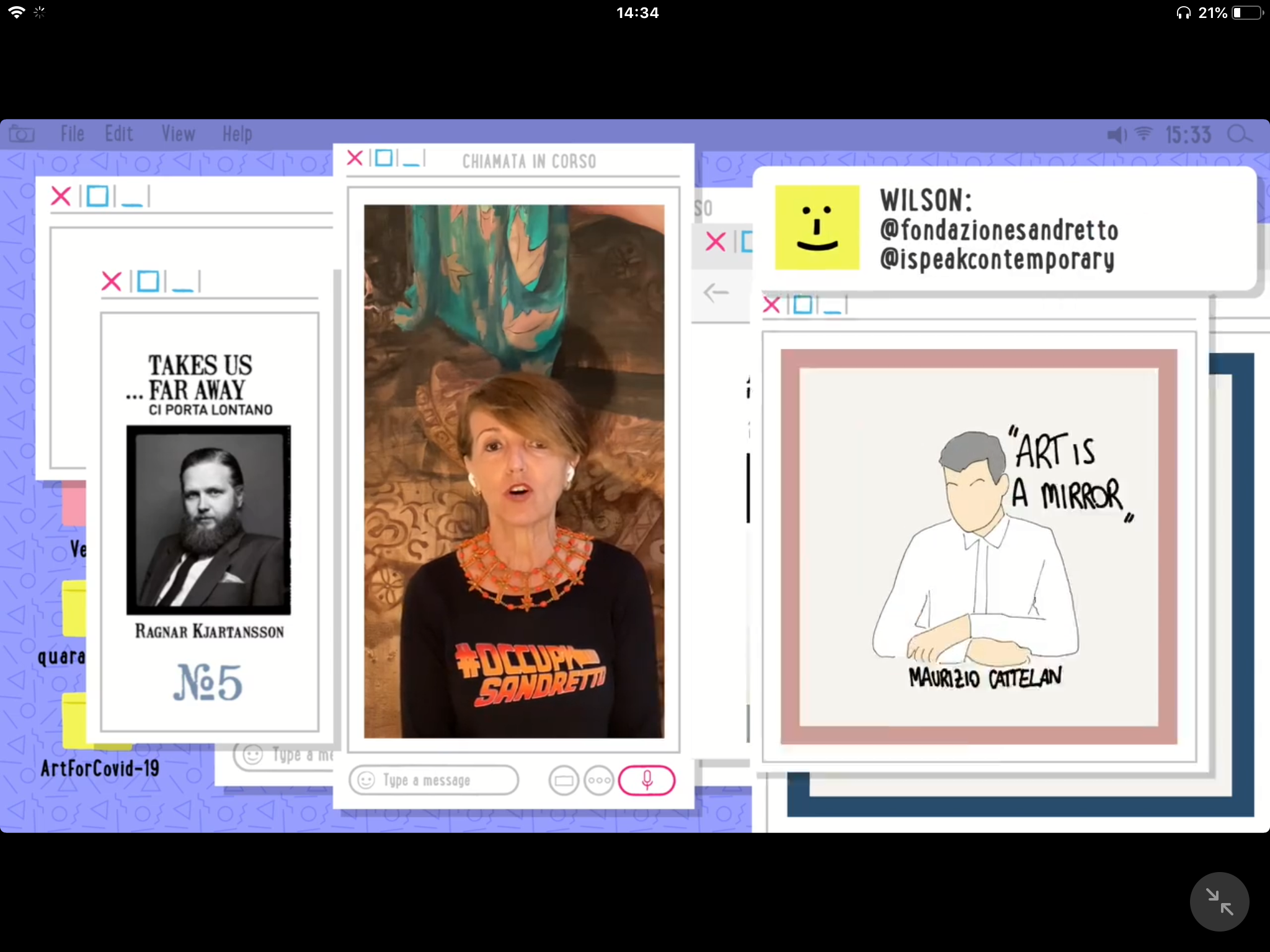Click the screen-share rectangle button in call window
Screen dimensions: 1270x952
[x=564, y=780]
